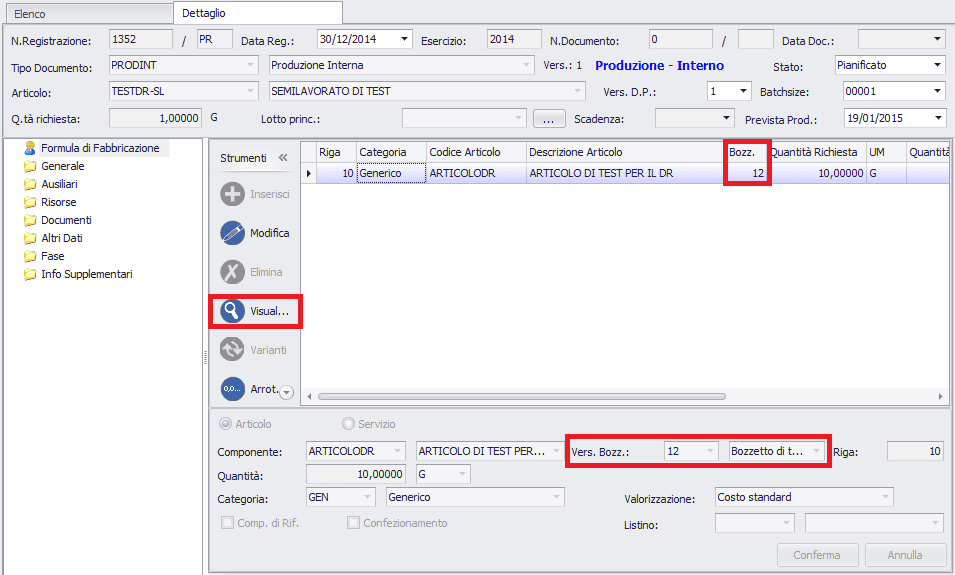Click the Lotto princ. ellipsis browse button
The image size is (955, 575).
[549, 119]
